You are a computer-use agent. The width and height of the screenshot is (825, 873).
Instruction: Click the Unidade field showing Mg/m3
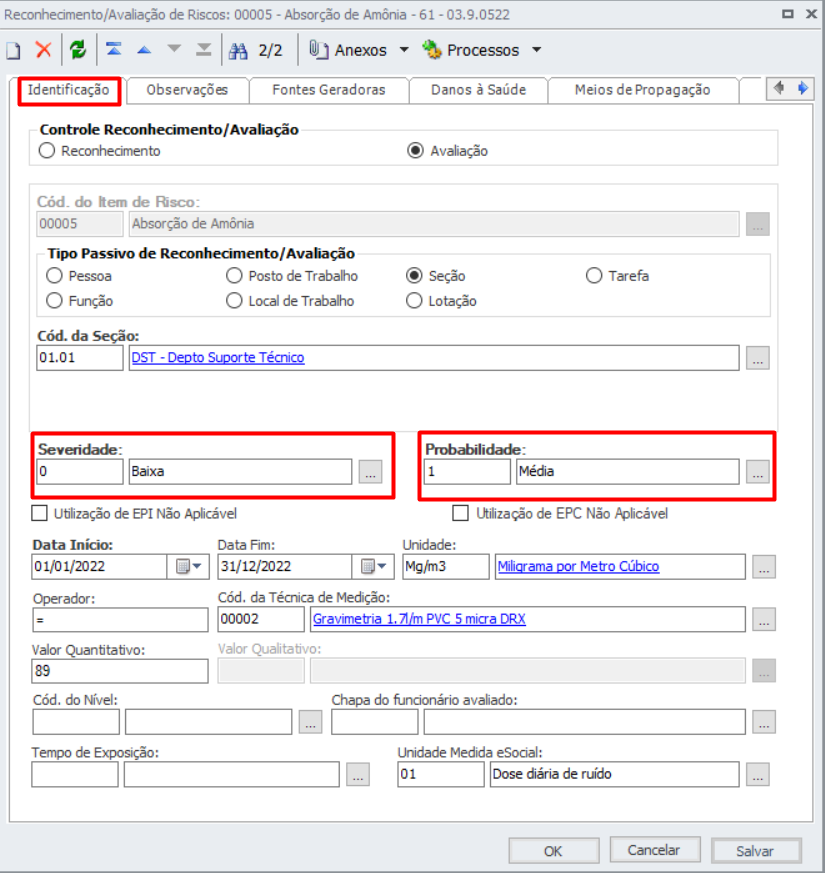(x=446, y=567)
